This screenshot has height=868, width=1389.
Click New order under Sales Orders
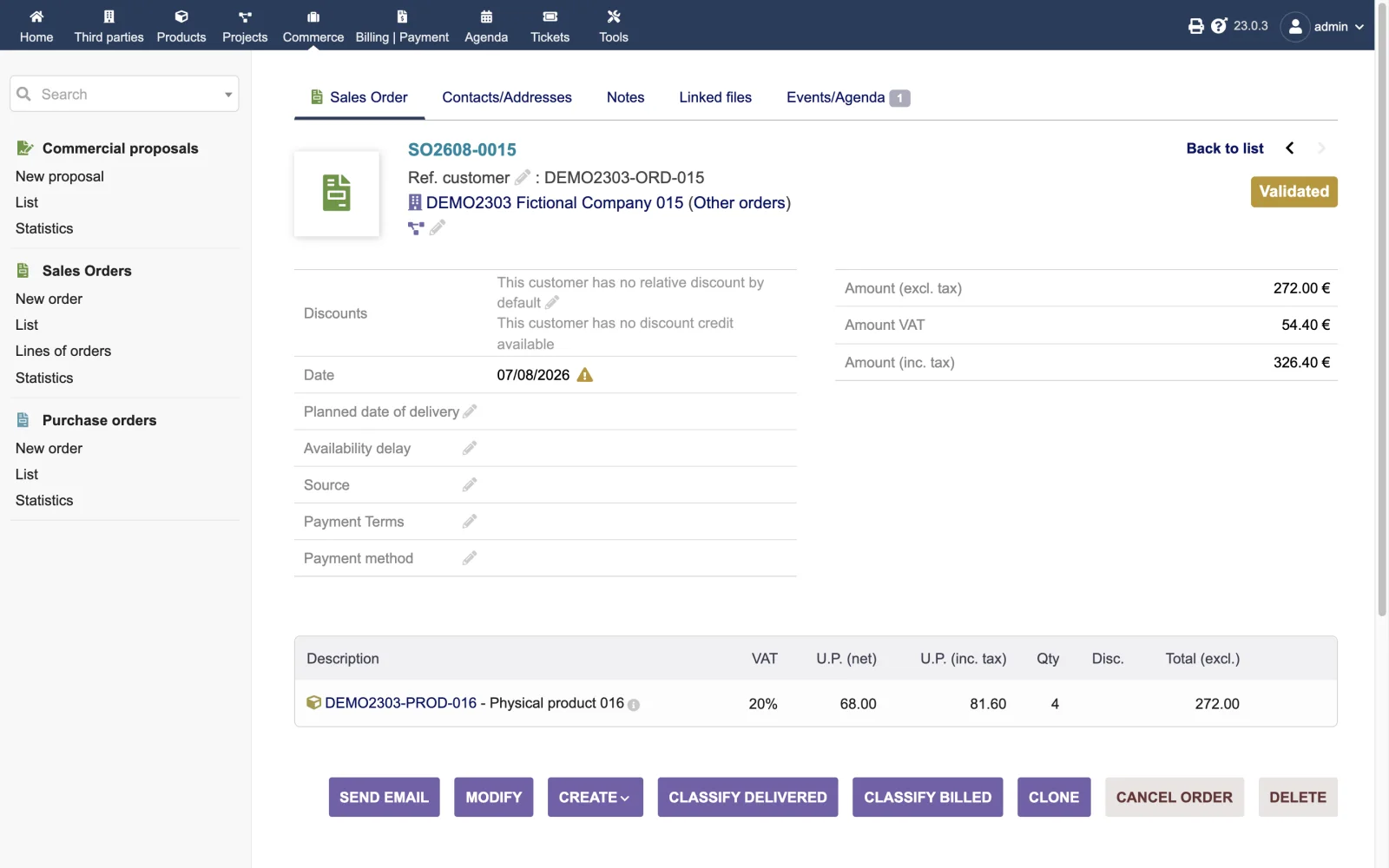pos(49,299)
